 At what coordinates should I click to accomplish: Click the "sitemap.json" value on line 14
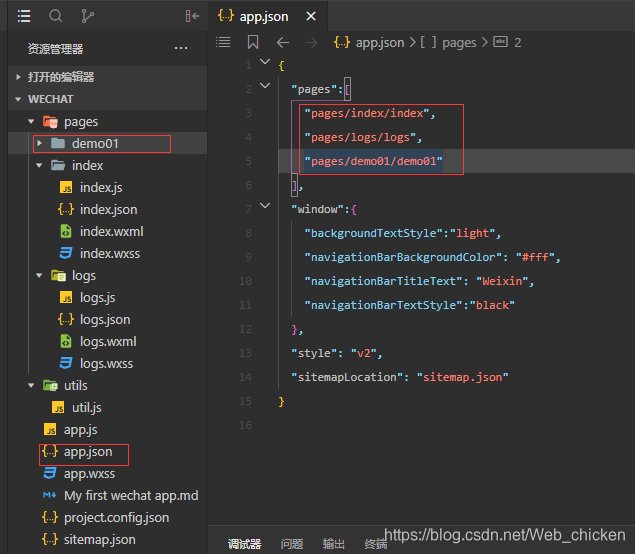pyautogui.click(x=462, y=377)
